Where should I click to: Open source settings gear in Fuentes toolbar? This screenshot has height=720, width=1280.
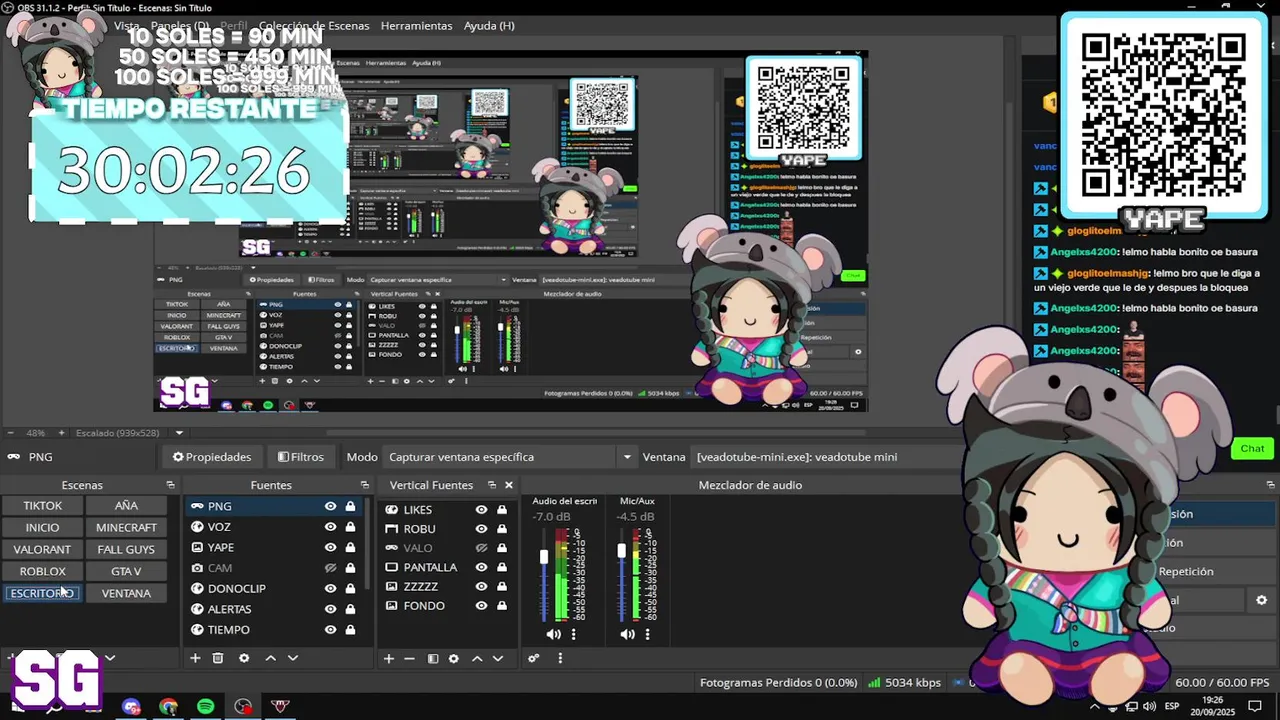pyautogui.click(x=244, y=658)
